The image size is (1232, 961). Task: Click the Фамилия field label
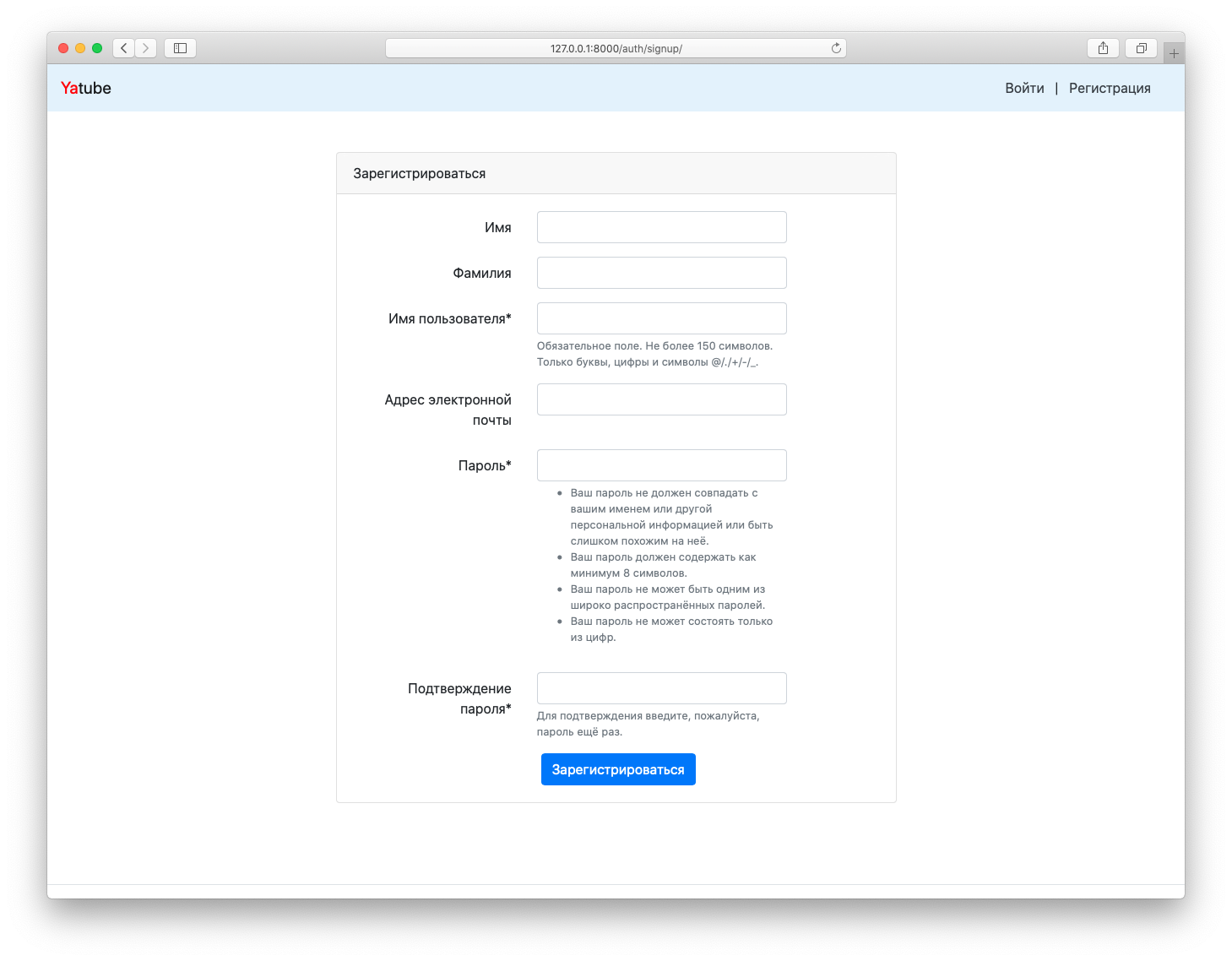click(x=482, y=273)
